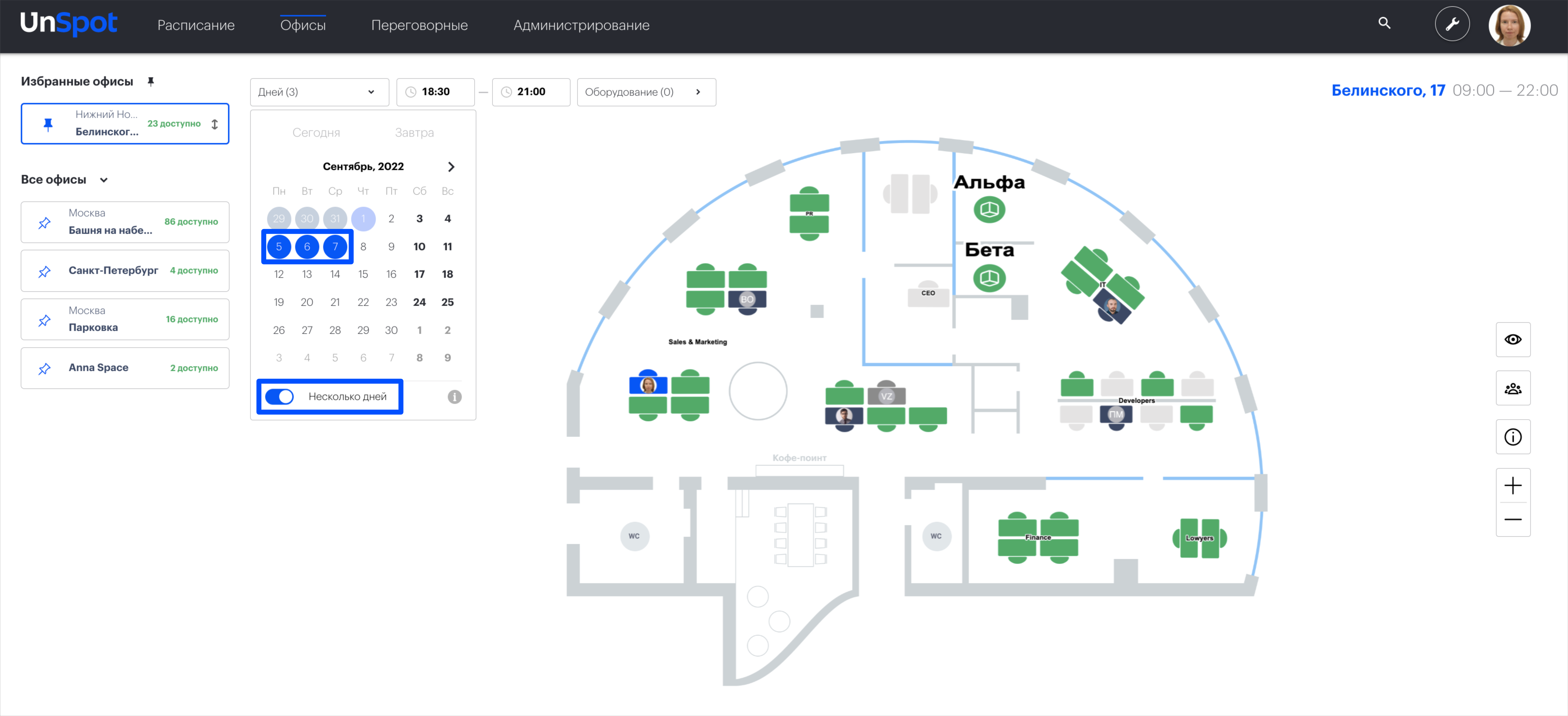Select September 8 in calendar

363,247
